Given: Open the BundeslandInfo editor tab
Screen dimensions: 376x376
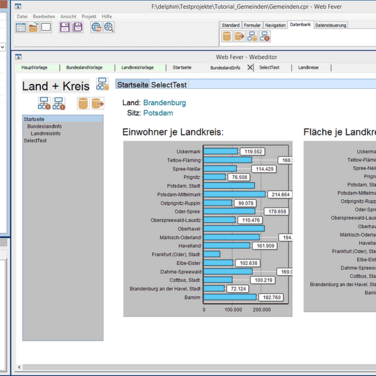Looking at the screenshot, I should [225, 68].
